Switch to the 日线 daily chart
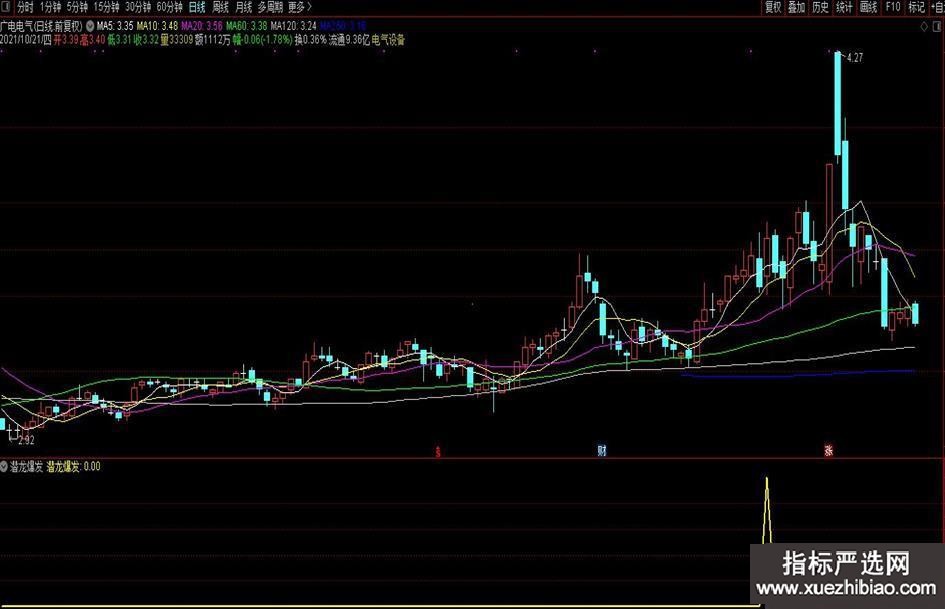The image size is (945, 609). [x=196, y=7]
